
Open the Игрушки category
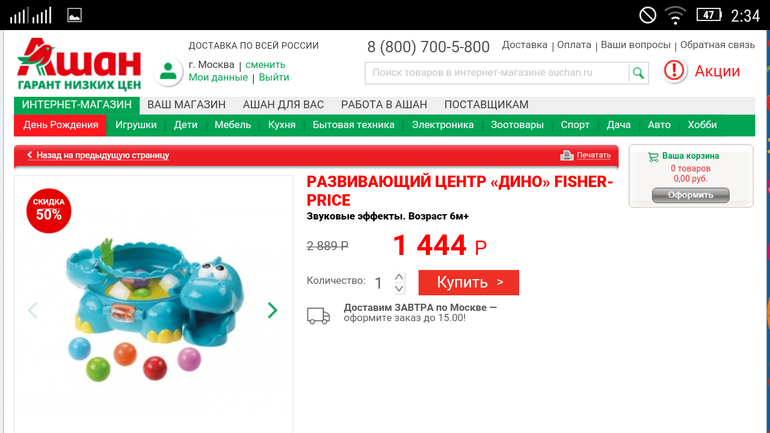click(x=136, y=125)
